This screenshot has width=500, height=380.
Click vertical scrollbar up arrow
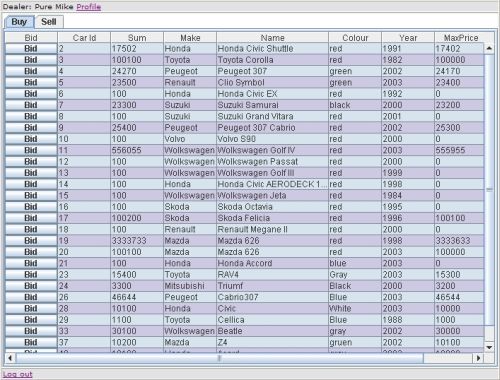pyautogui.click(x=489, y=48)
